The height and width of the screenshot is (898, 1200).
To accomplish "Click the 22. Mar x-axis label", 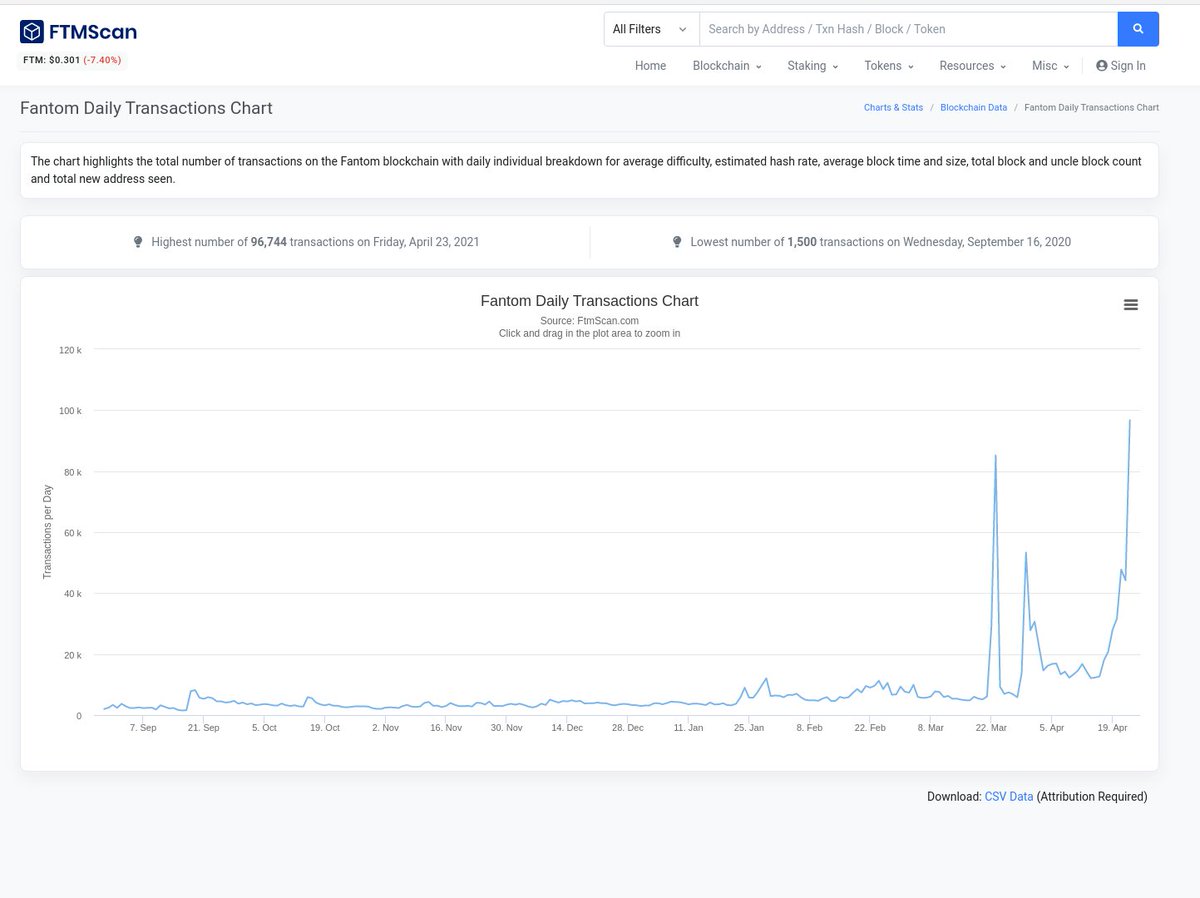I will click(991, 728).
